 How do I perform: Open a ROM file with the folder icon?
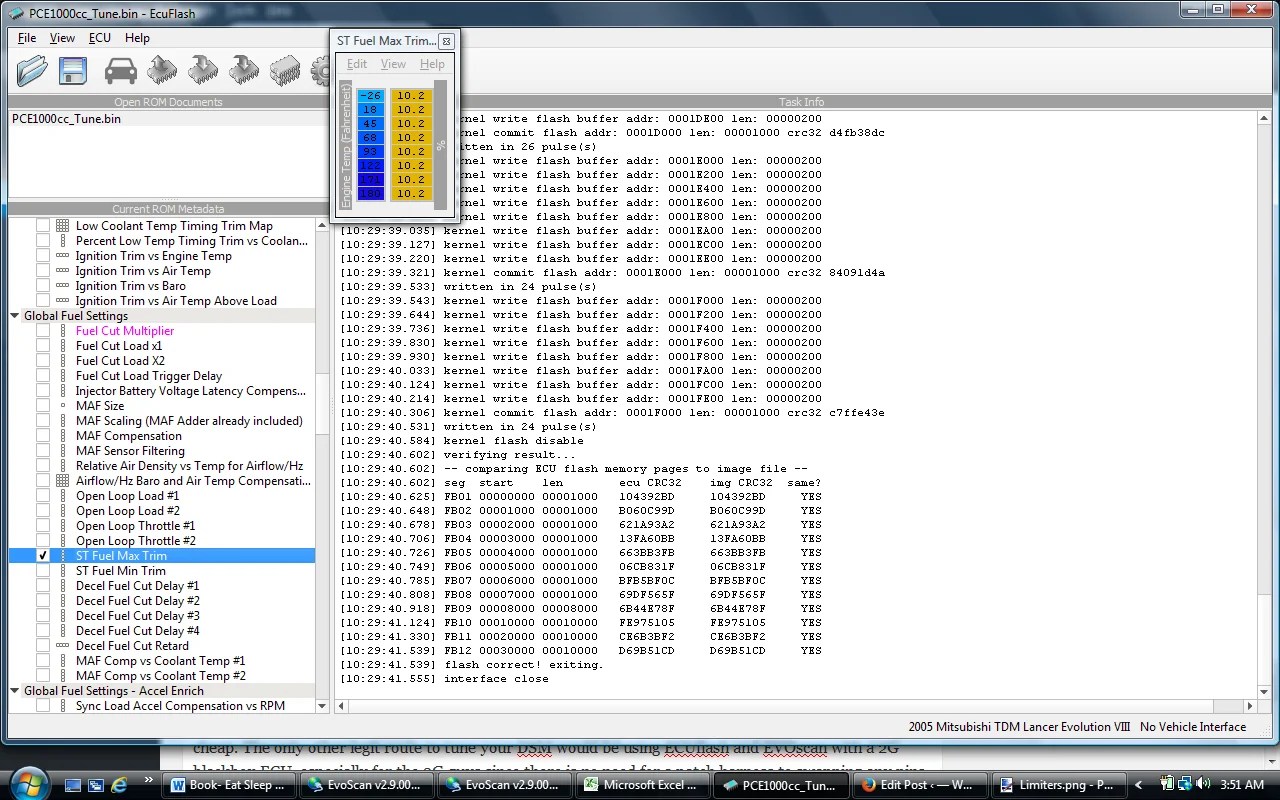click(32, 70)
